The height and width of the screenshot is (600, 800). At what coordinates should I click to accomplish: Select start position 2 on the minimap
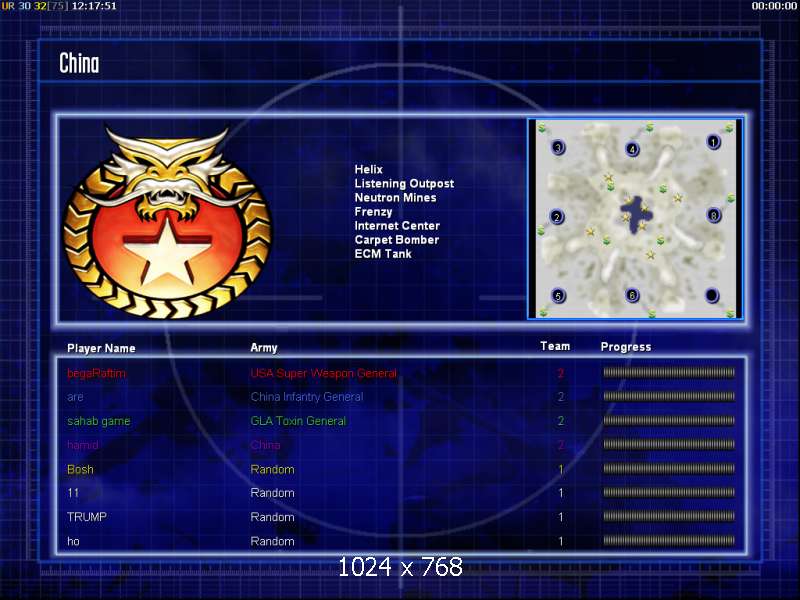[x=557, y=217]
